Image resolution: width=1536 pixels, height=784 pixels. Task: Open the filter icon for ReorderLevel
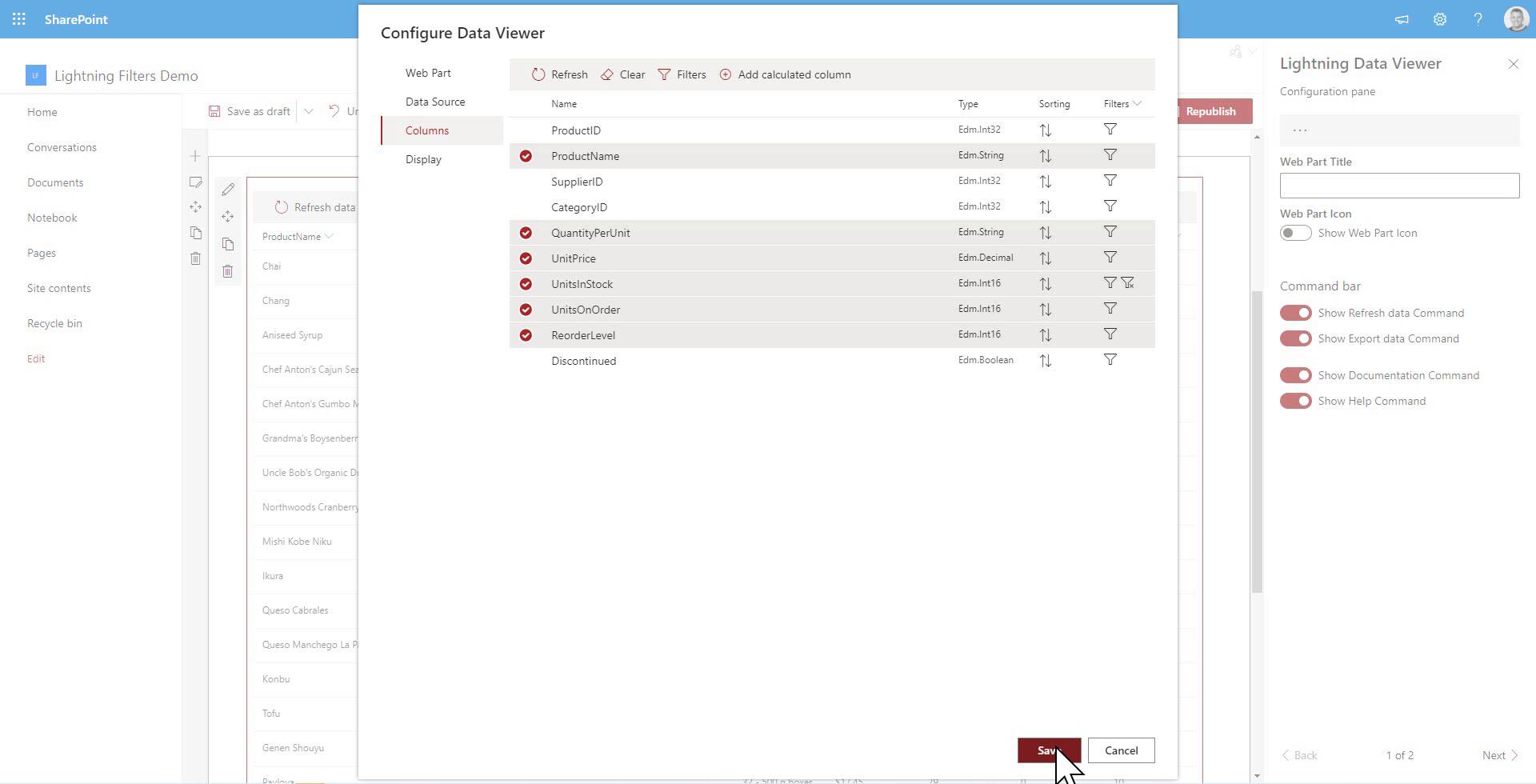coord(1110,334)
